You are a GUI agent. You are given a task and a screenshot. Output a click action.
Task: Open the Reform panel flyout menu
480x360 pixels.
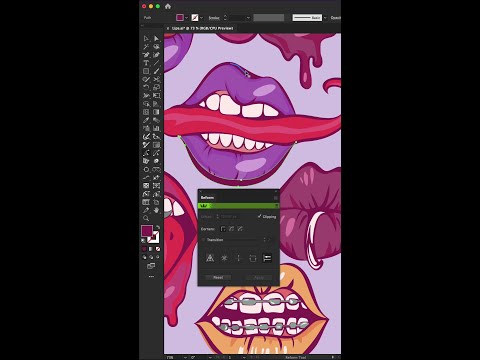pos(276,198)
